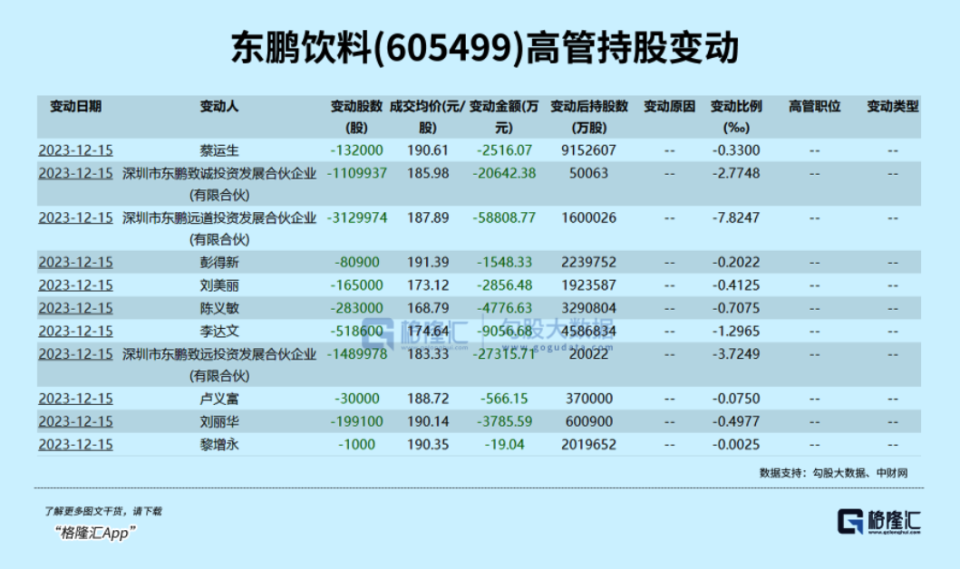Click the value -132000

pyautogui.click(x=357, y=151)
